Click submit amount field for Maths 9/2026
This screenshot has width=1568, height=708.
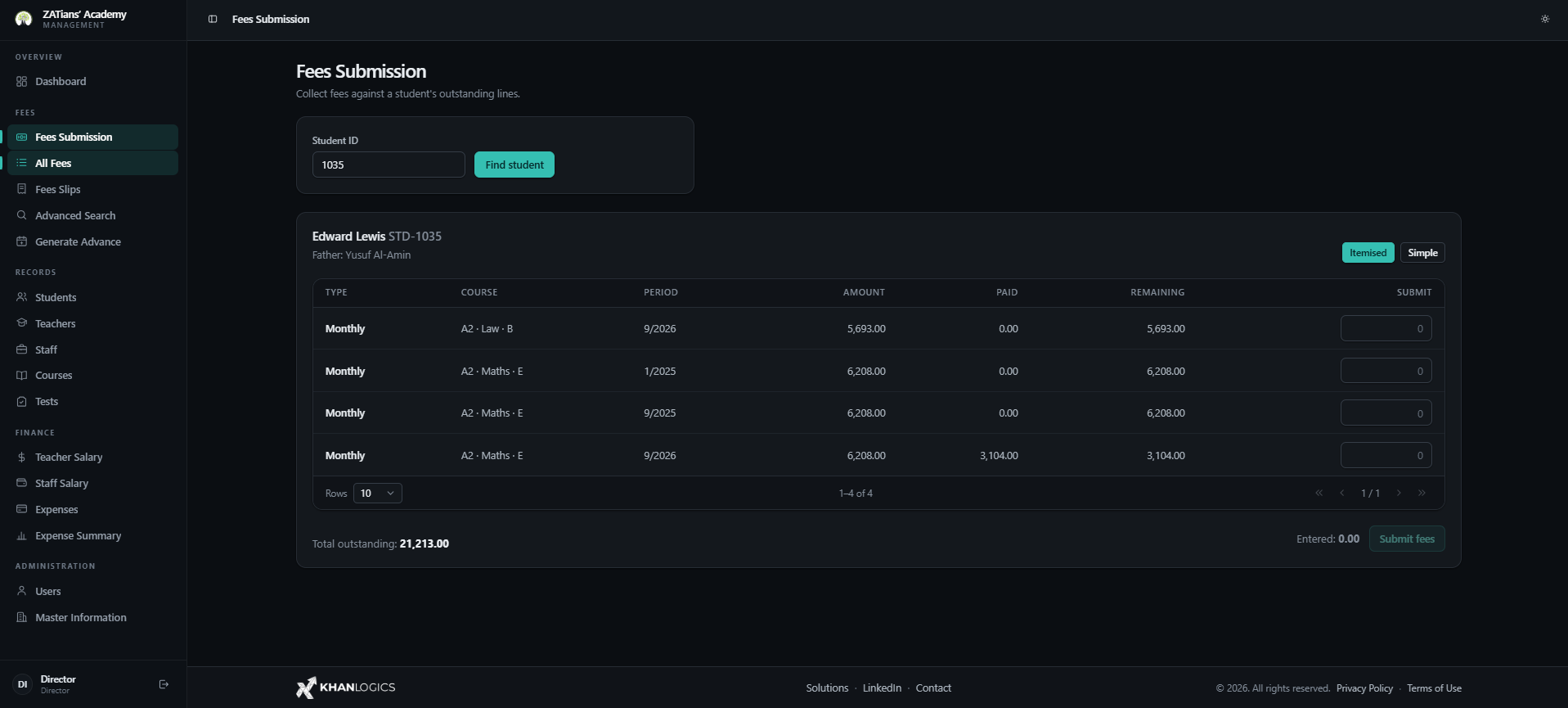(1386, 455)
